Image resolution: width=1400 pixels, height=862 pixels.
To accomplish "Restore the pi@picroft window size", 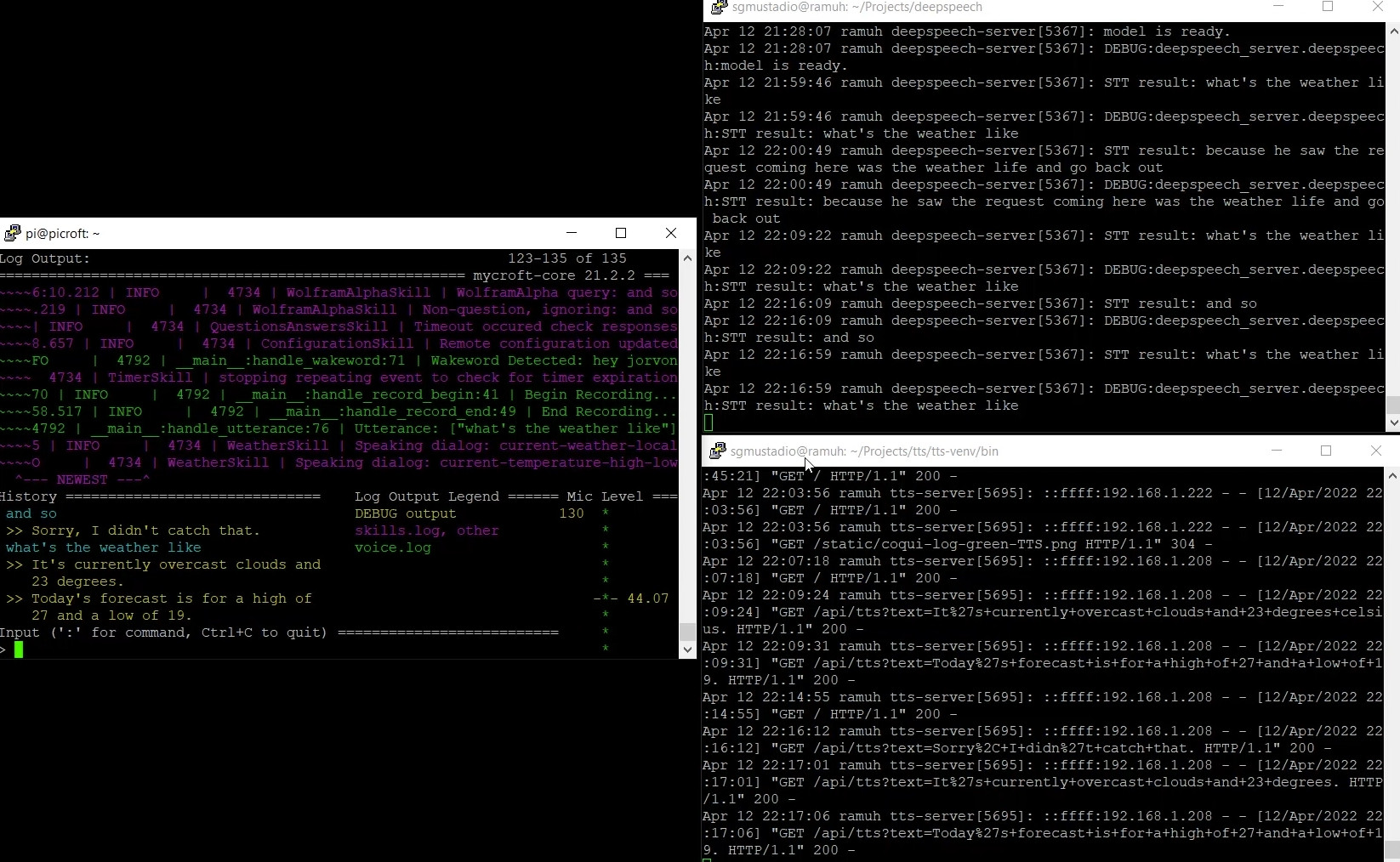I will (621, 233).
